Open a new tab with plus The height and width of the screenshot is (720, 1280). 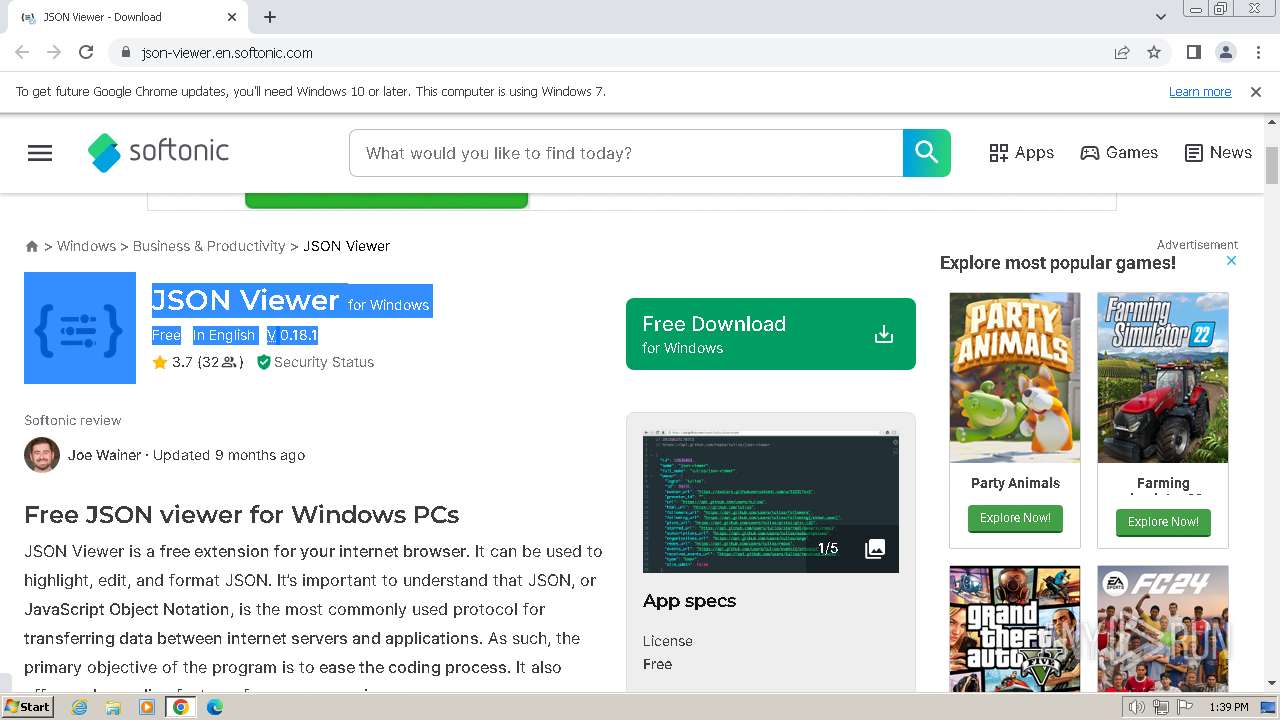[270, 17]
